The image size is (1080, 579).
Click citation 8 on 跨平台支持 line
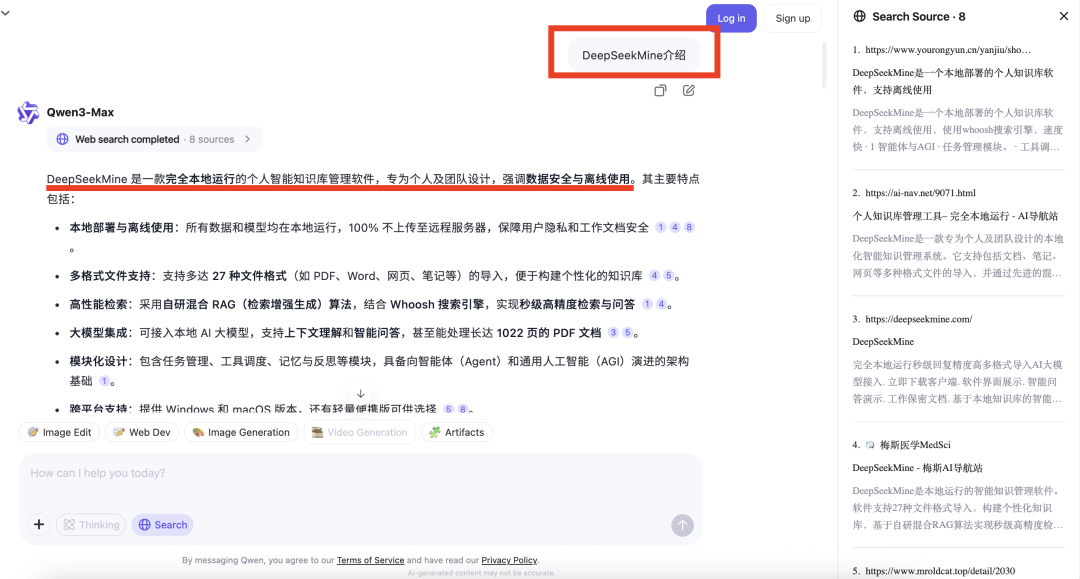pyautogui.click(x=463, y=409)
